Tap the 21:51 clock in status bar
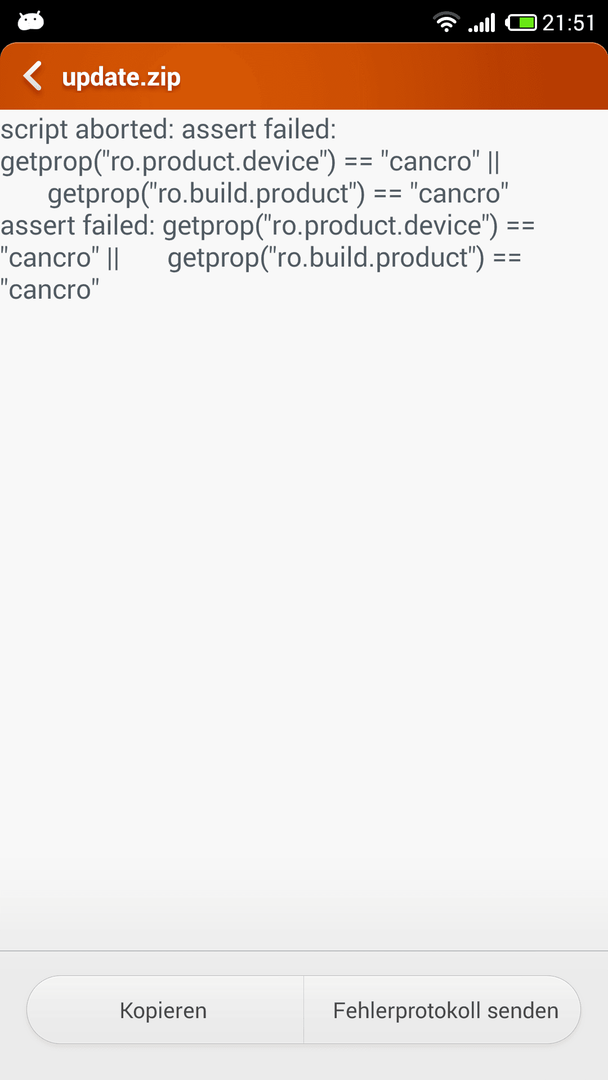The height and width of the screenshot is (1080, 608). 568,23
